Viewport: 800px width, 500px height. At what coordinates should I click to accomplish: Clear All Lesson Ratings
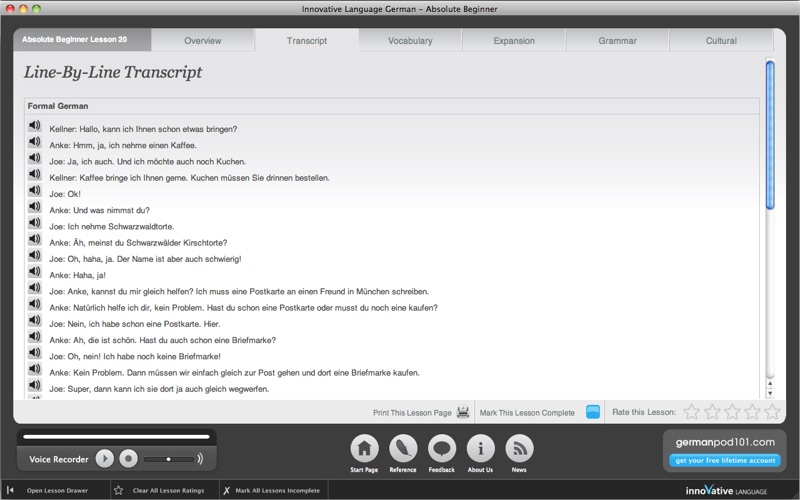(168, 490)
